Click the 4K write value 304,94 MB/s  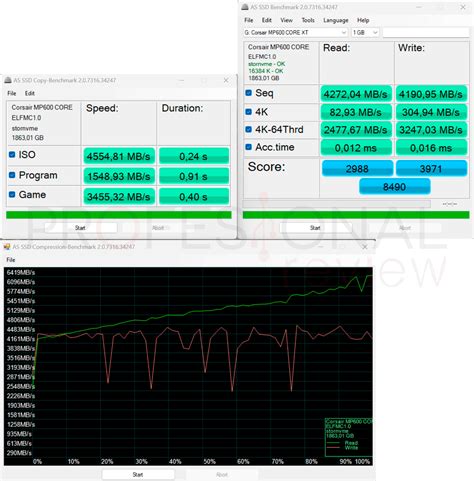tap(431, 112)
